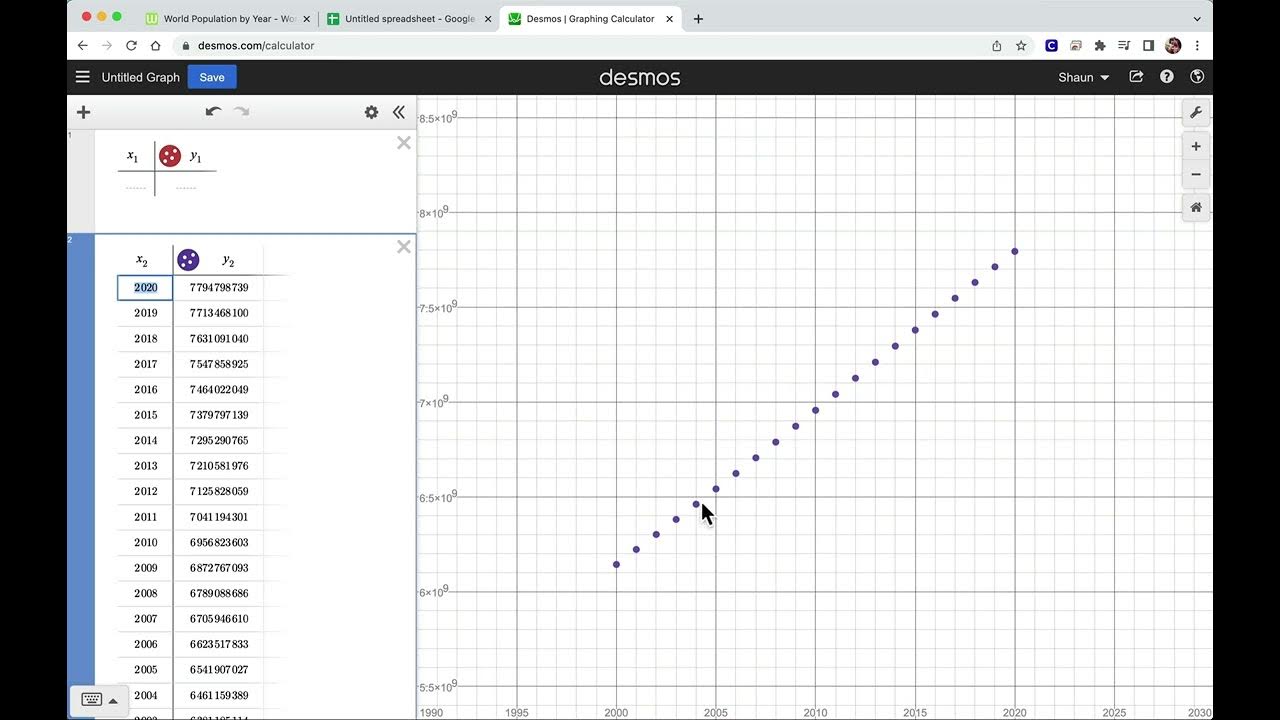The width and height of the screenshot is (1280, 720).
Task: Select the empty y1 table cell
Action: pos(186,186)
